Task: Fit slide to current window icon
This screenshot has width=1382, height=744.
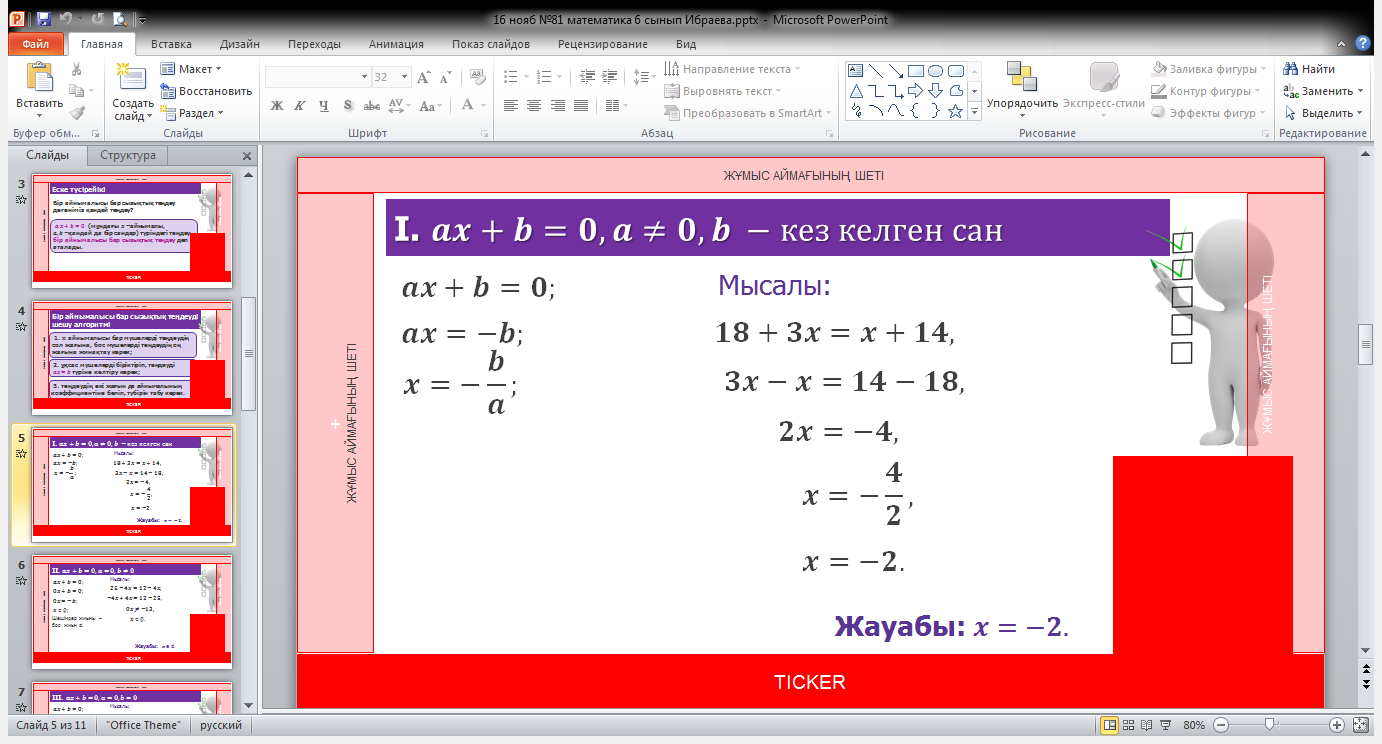Action: [x=1362, y=725]
